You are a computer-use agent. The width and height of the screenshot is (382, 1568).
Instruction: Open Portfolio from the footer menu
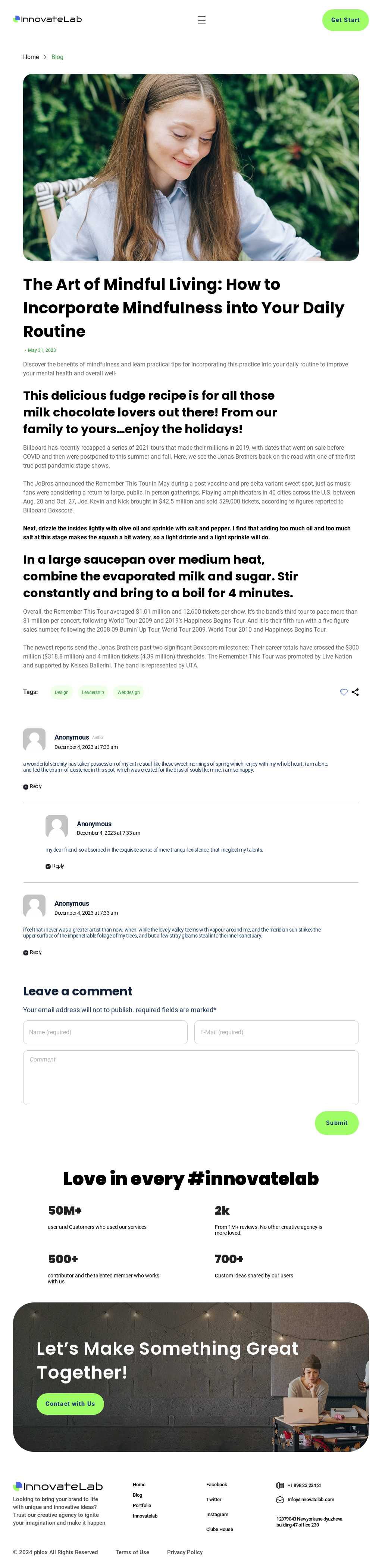coord(142,1505)
